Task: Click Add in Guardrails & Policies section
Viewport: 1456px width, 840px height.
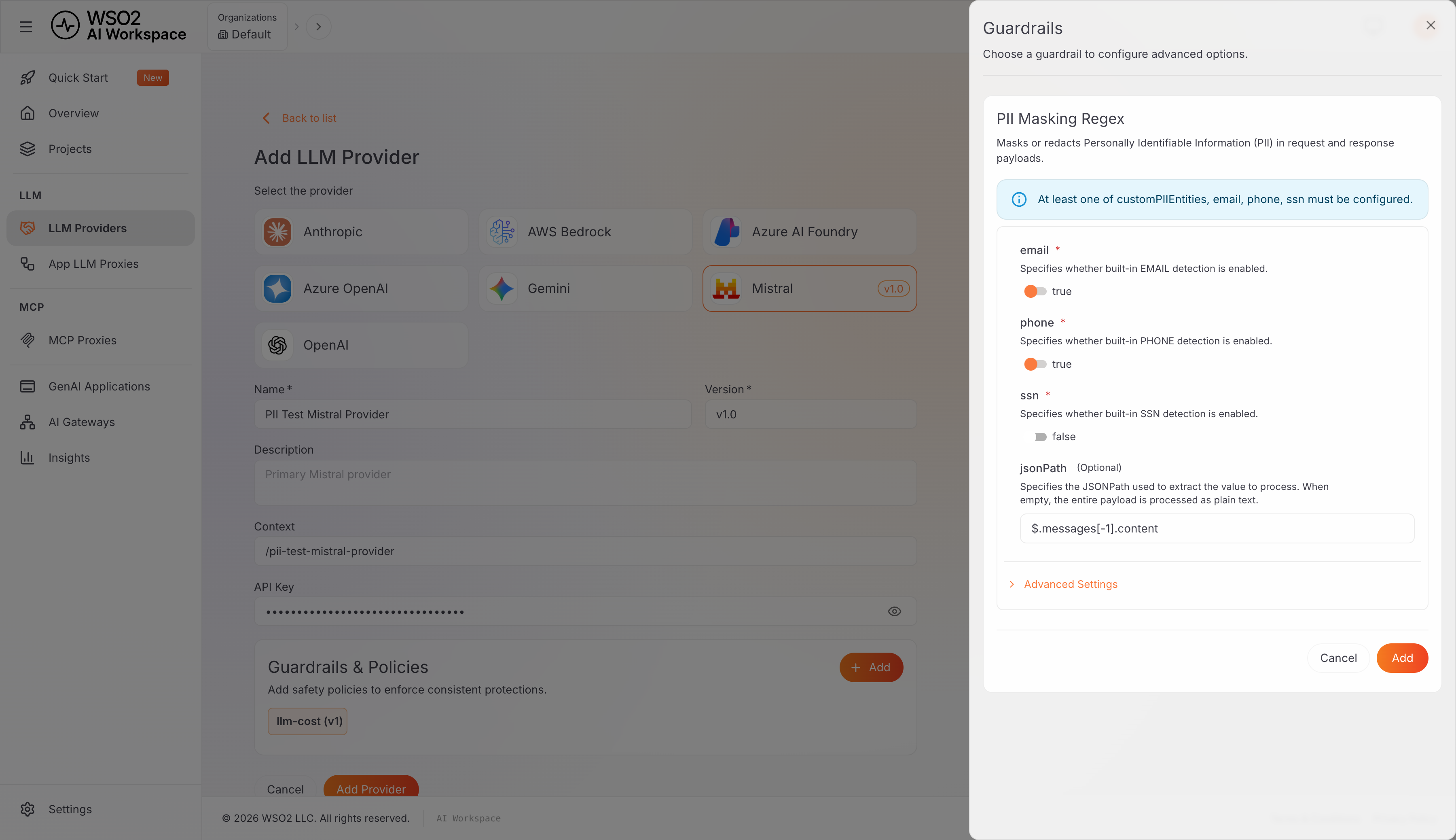Action: tap(871, 668)
